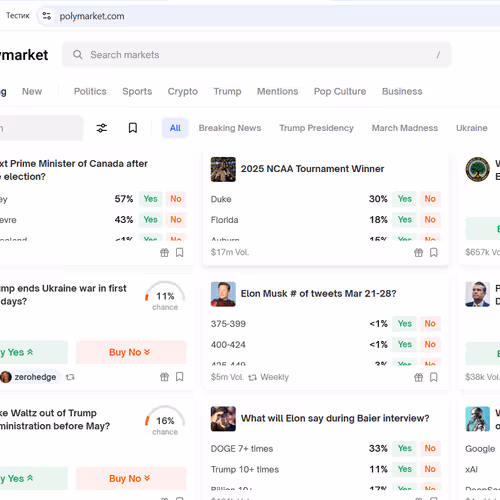Click the polymarket.com address bar URL
Image resolution: width=500 pixels, height=500 pixels.
92,16
